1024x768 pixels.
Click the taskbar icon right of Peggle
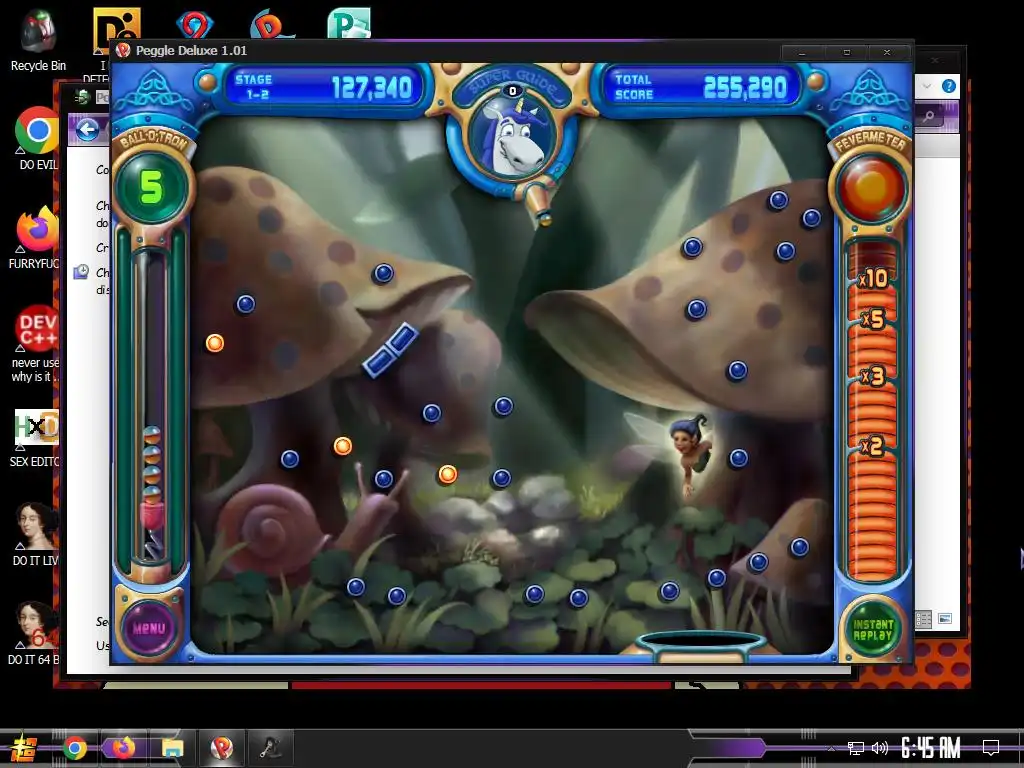click(x=270, y=748)
